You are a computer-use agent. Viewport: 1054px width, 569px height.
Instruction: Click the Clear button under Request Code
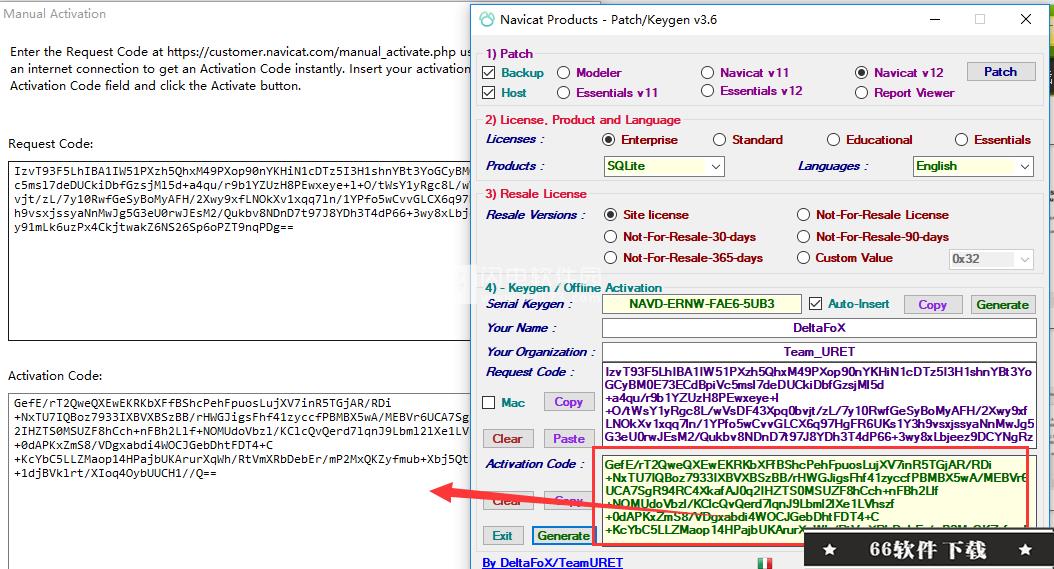tap(507, 439)
